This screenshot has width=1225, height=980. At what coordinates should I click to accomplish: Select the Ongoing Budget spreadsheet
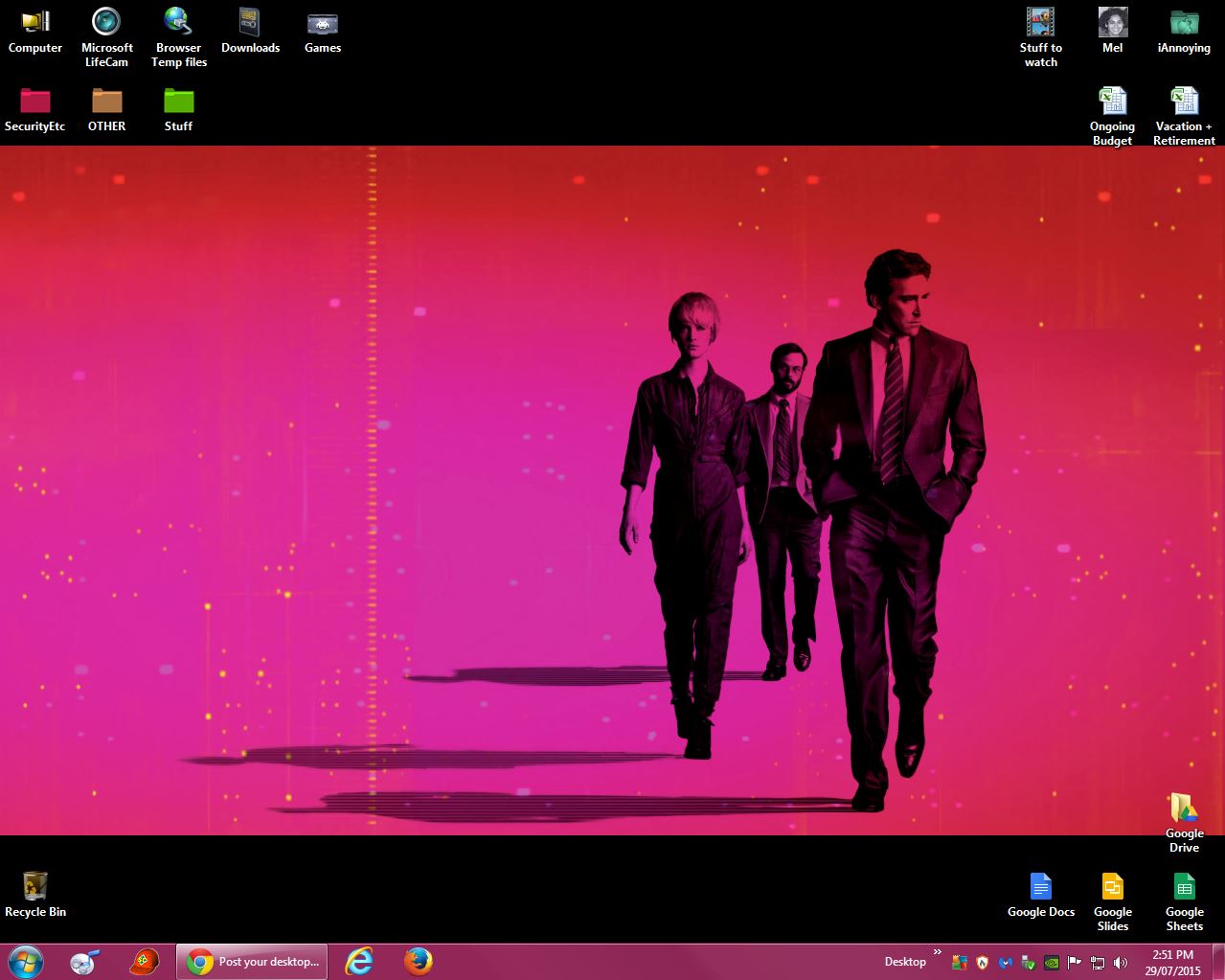[x=1112, y=116]
